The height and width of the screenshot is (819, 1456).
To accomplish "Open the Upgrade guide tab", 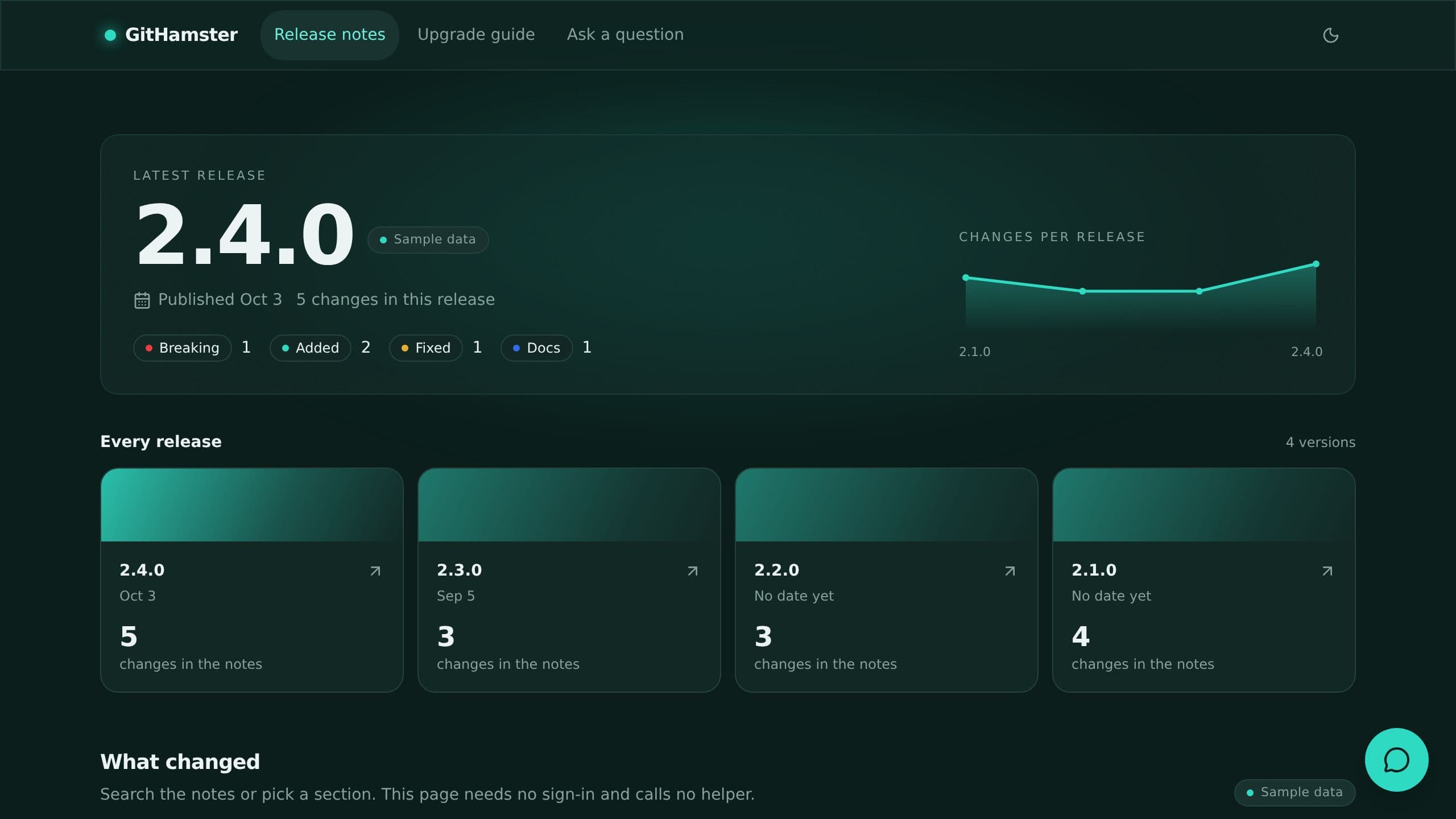I will tap(476, 35).
